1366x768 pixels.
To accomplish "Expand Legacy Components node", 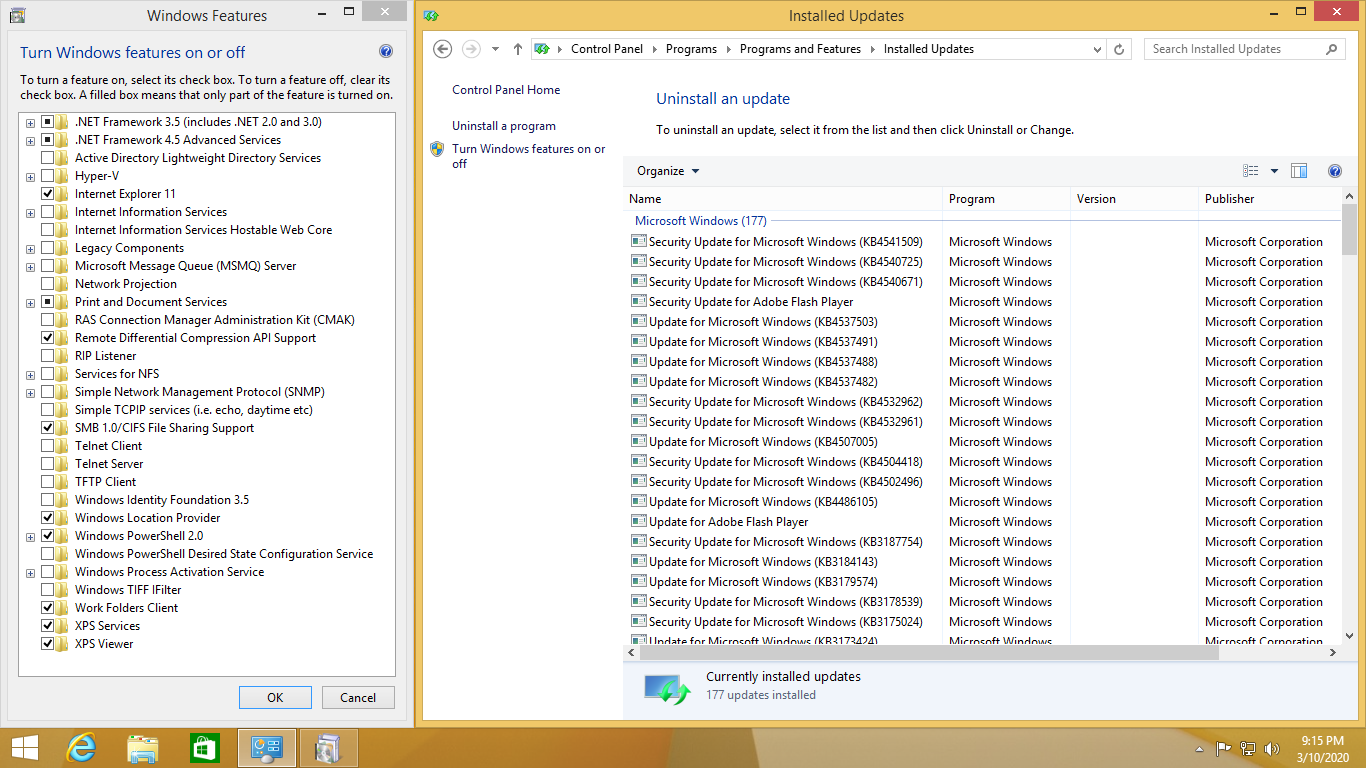I will [30, 249].
